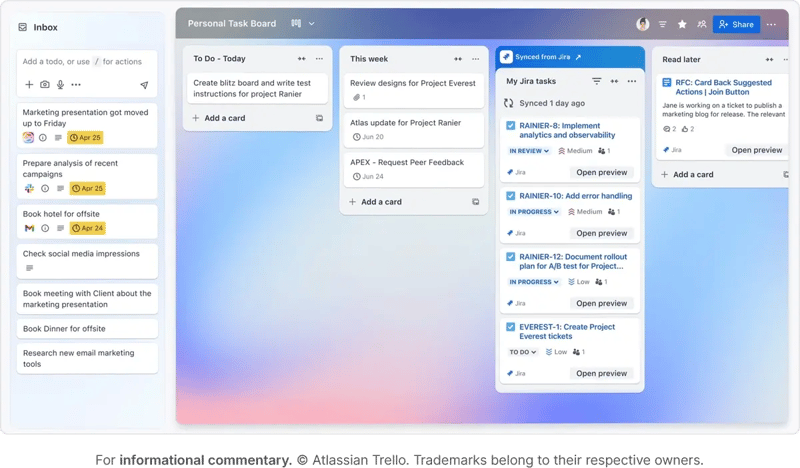This screenshot has height=468, width=800.
Task: Open Create blitz board card
Action: [x=257, y=88]
